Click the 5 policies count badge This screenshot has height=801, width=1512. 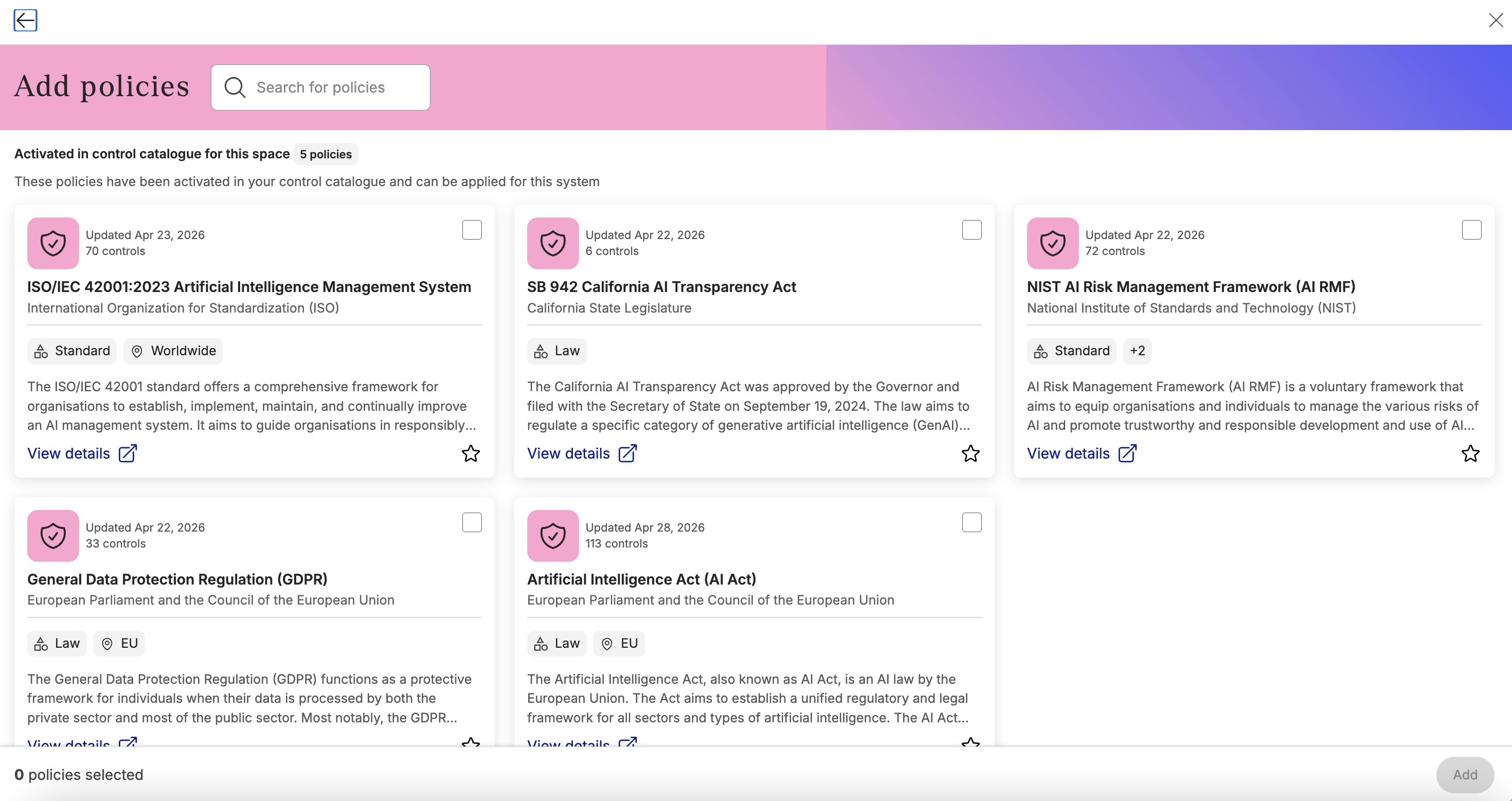(326, 154)
